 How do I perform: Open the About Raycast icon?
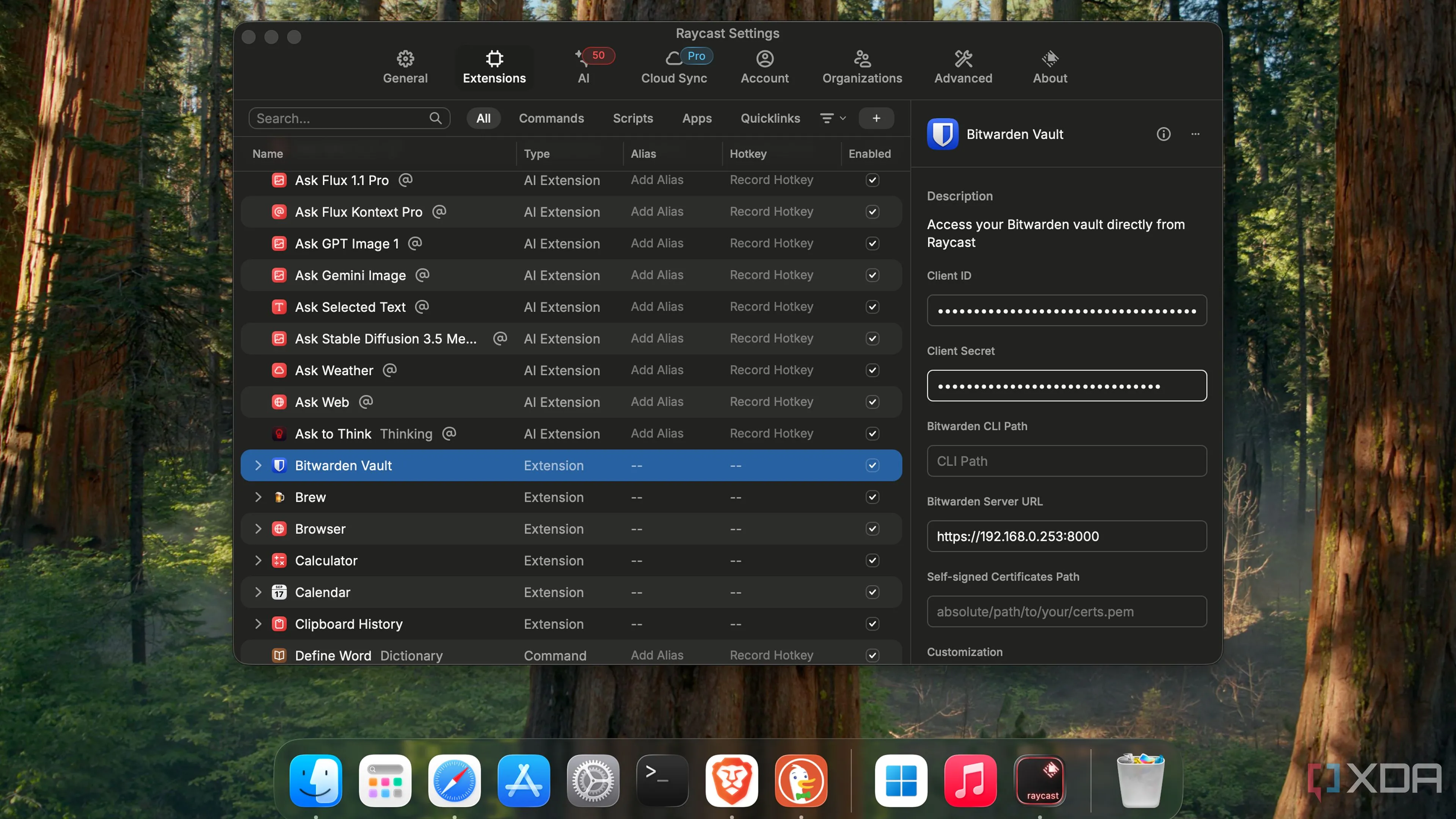(x=1050, y=59)
